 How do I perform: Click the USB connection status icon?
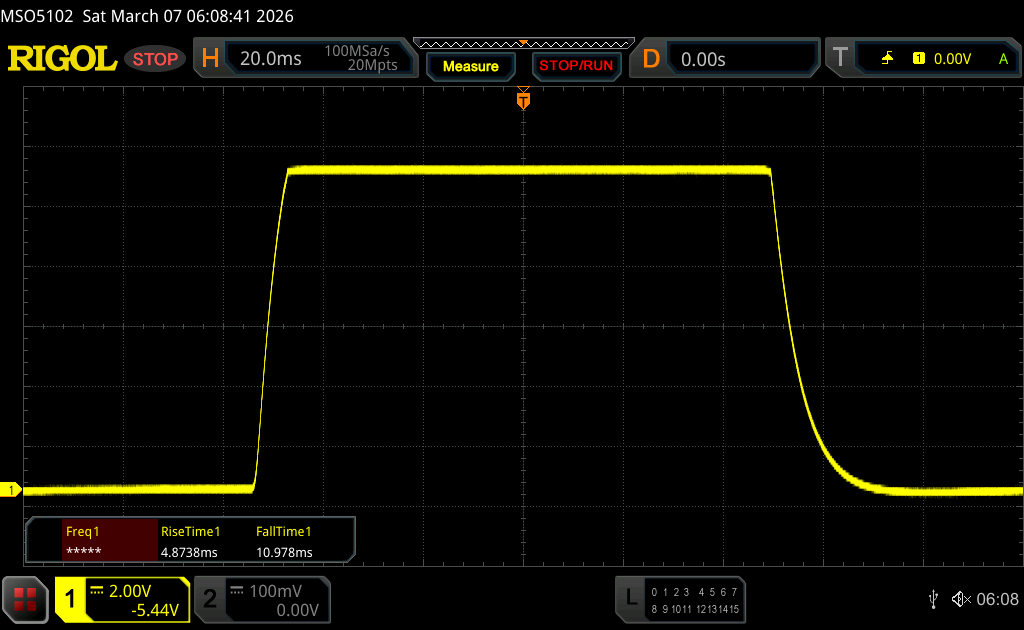933,599
